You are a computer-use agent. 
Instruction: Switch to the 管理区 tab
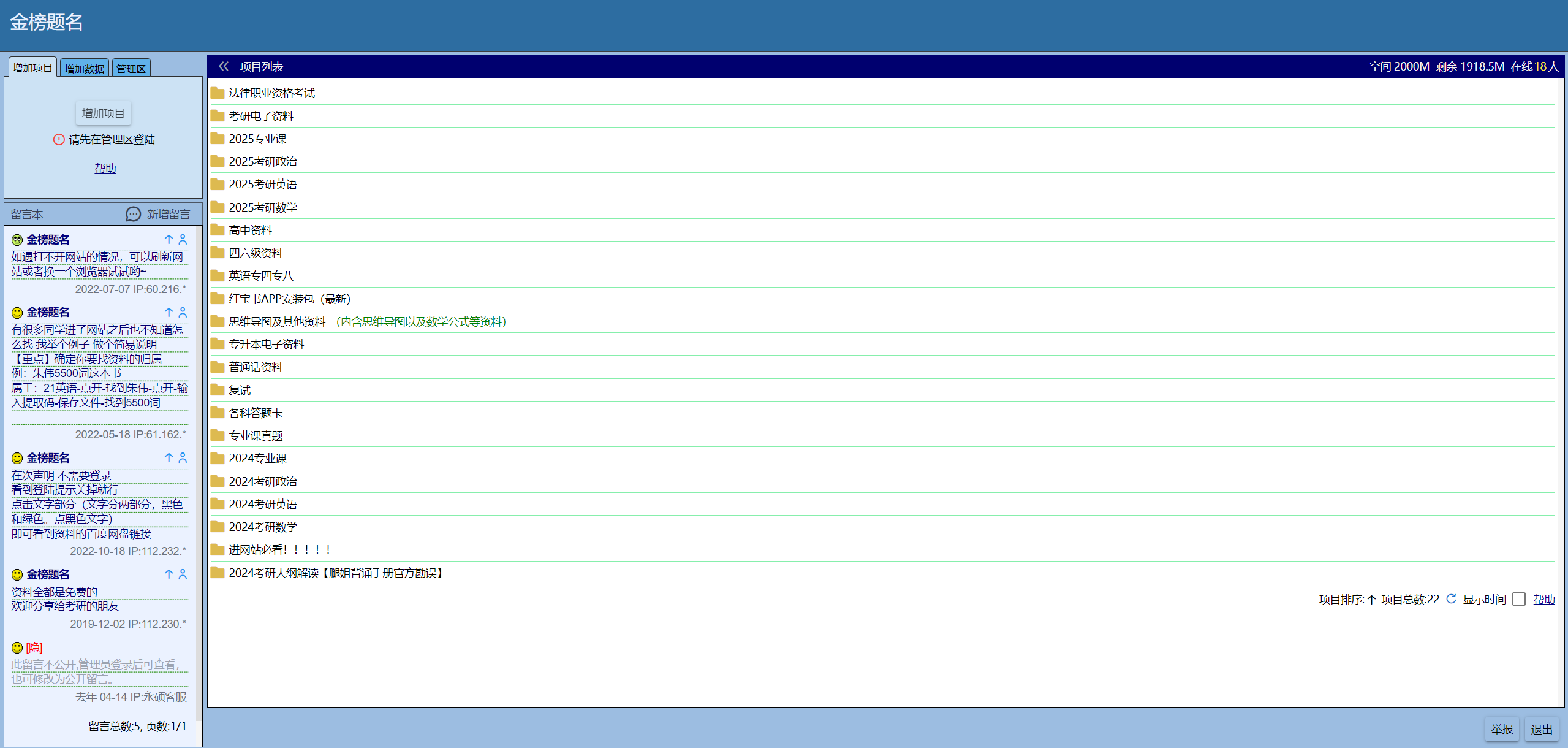pos(131,68)
